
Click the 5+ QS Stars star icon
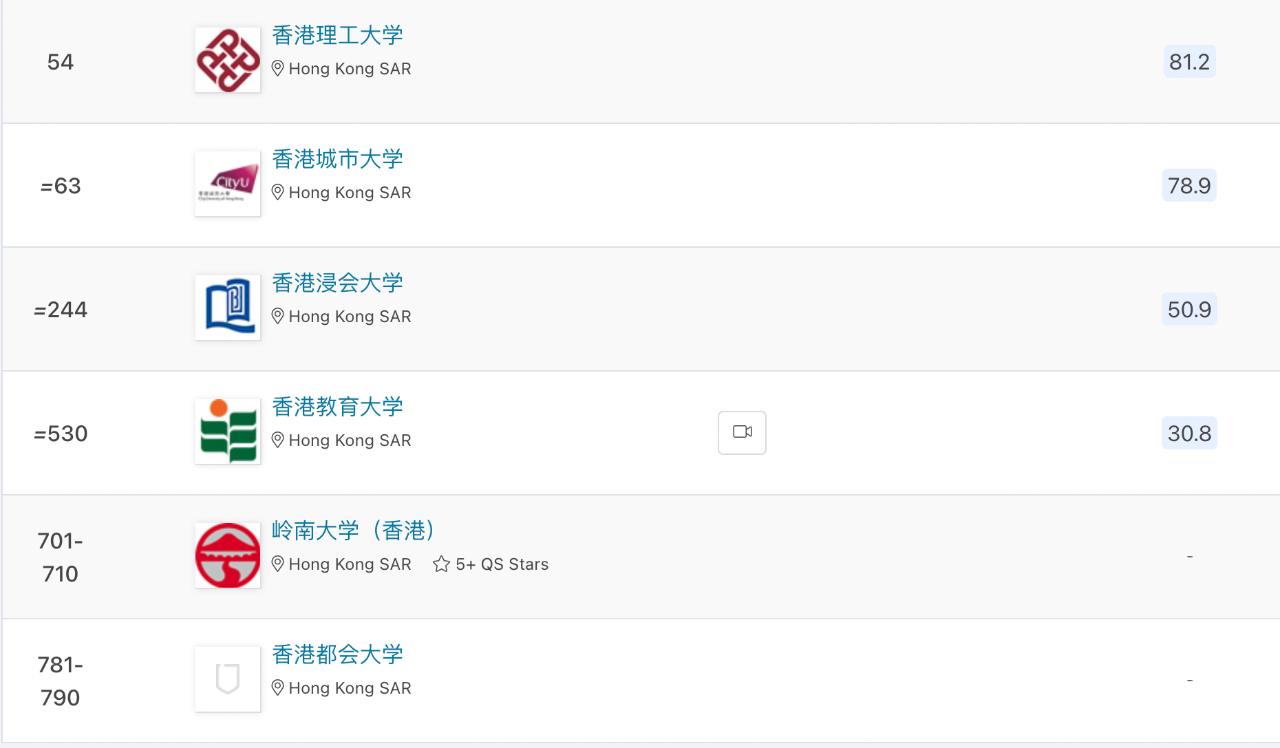(441, 564)
